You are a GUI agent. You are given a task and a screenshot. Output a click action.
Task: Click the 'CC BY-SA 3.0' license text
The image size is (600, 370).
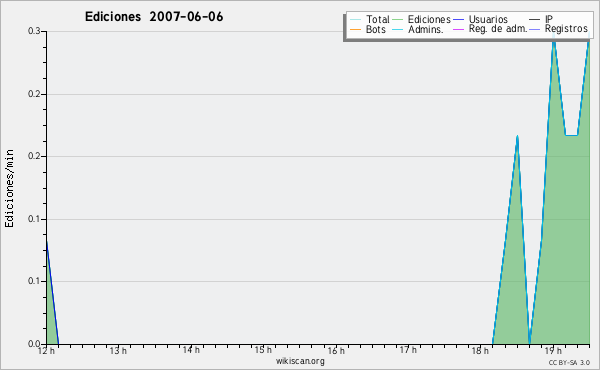coord(569,362)
